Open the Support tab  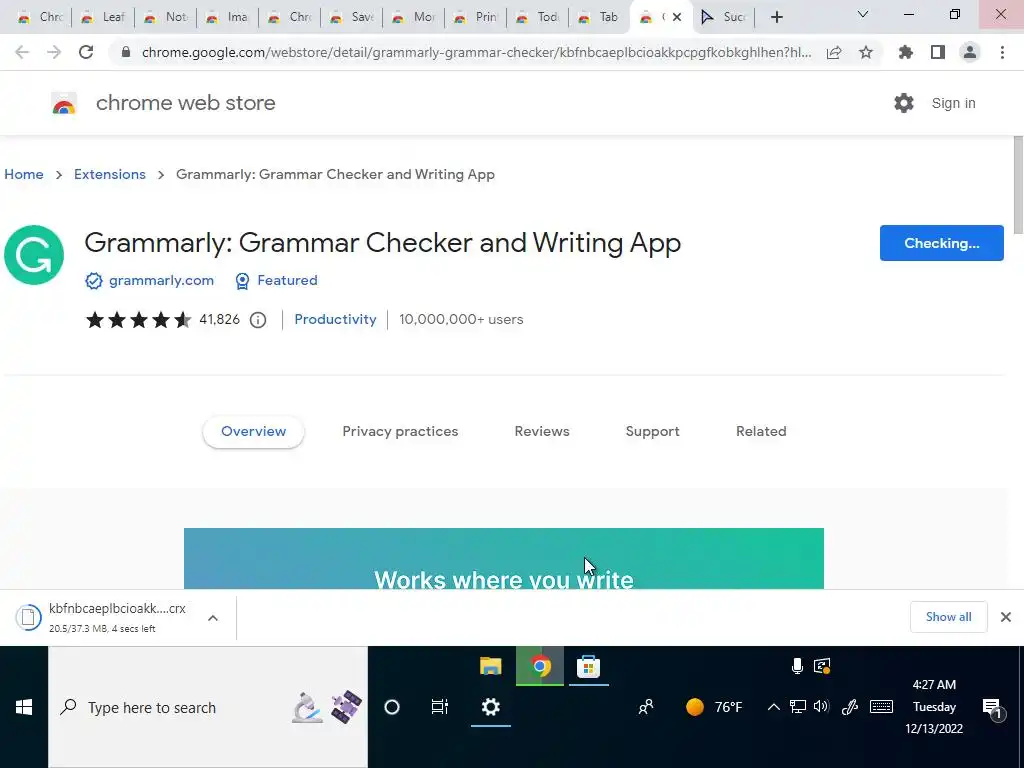coord(652,432)
